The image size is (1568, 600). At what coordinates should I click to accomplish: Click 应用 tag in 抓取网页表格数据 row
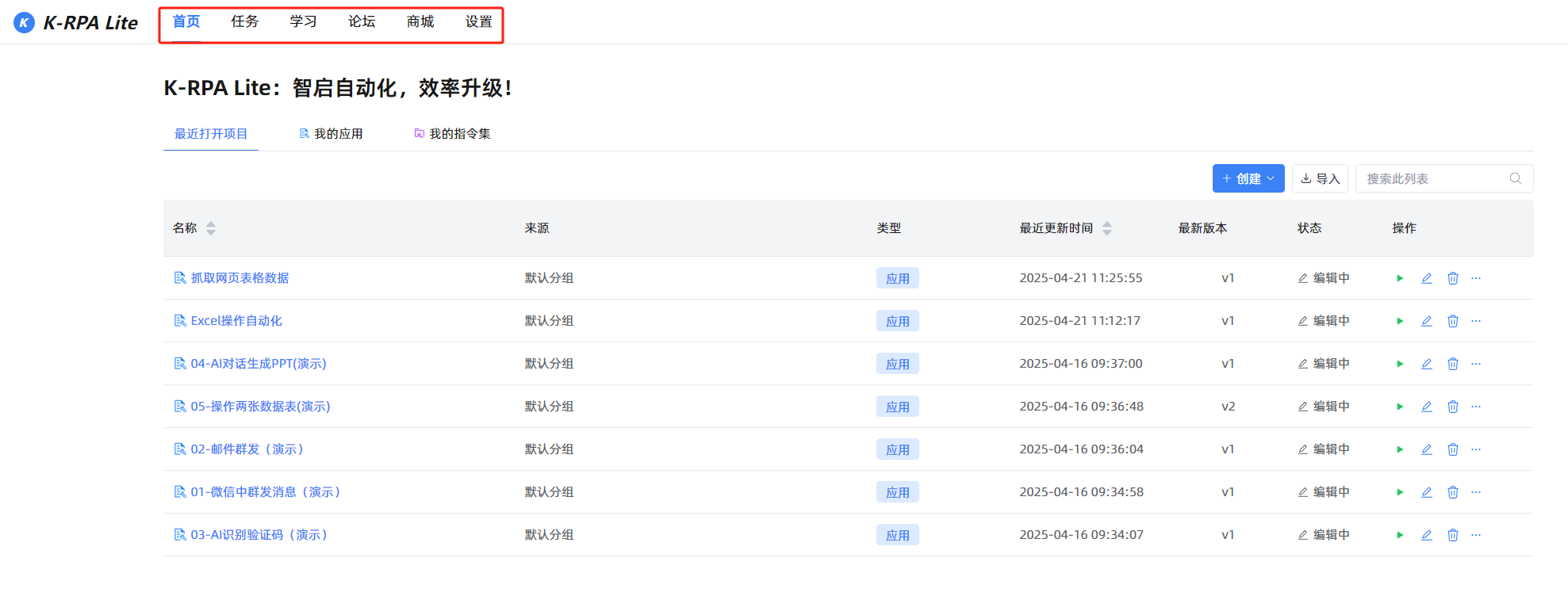(898, 278)
